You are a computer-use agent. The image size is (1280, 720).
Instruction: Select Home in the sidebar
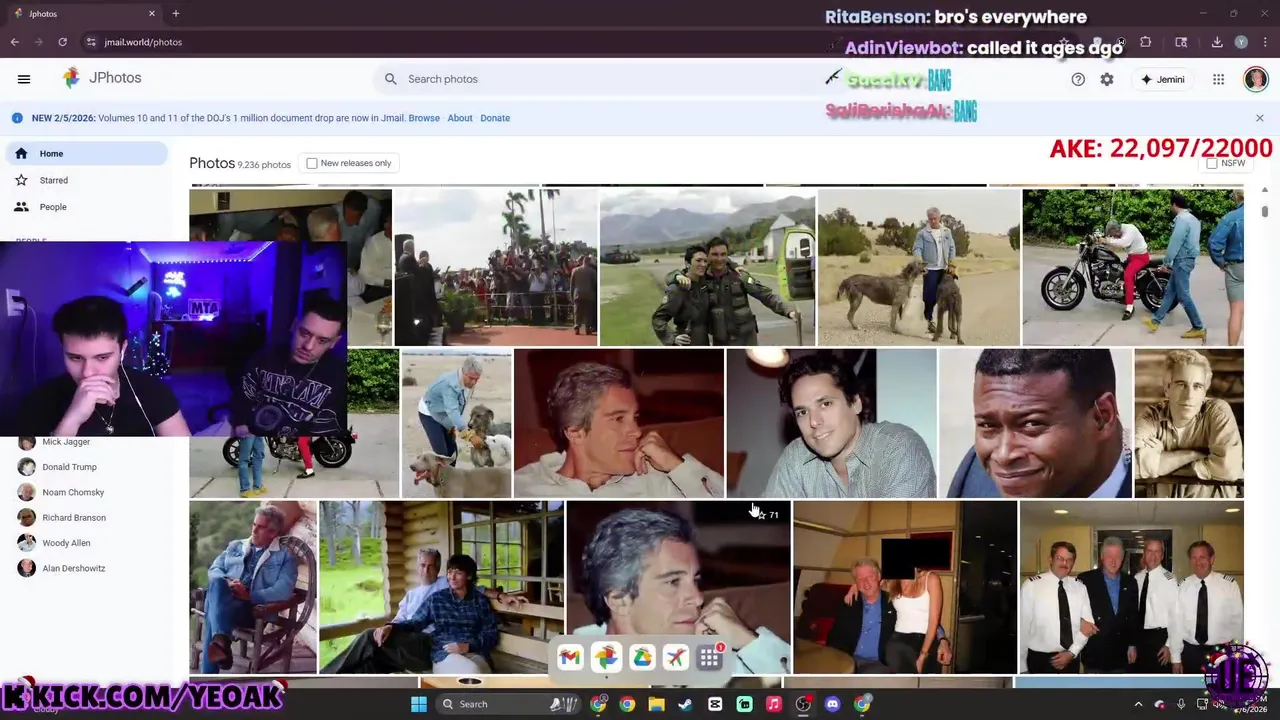click(86, 153)
